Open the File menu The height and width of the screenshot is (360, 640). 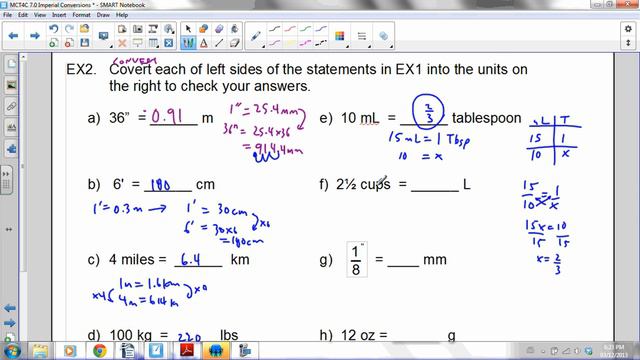[x=7, y=15]
